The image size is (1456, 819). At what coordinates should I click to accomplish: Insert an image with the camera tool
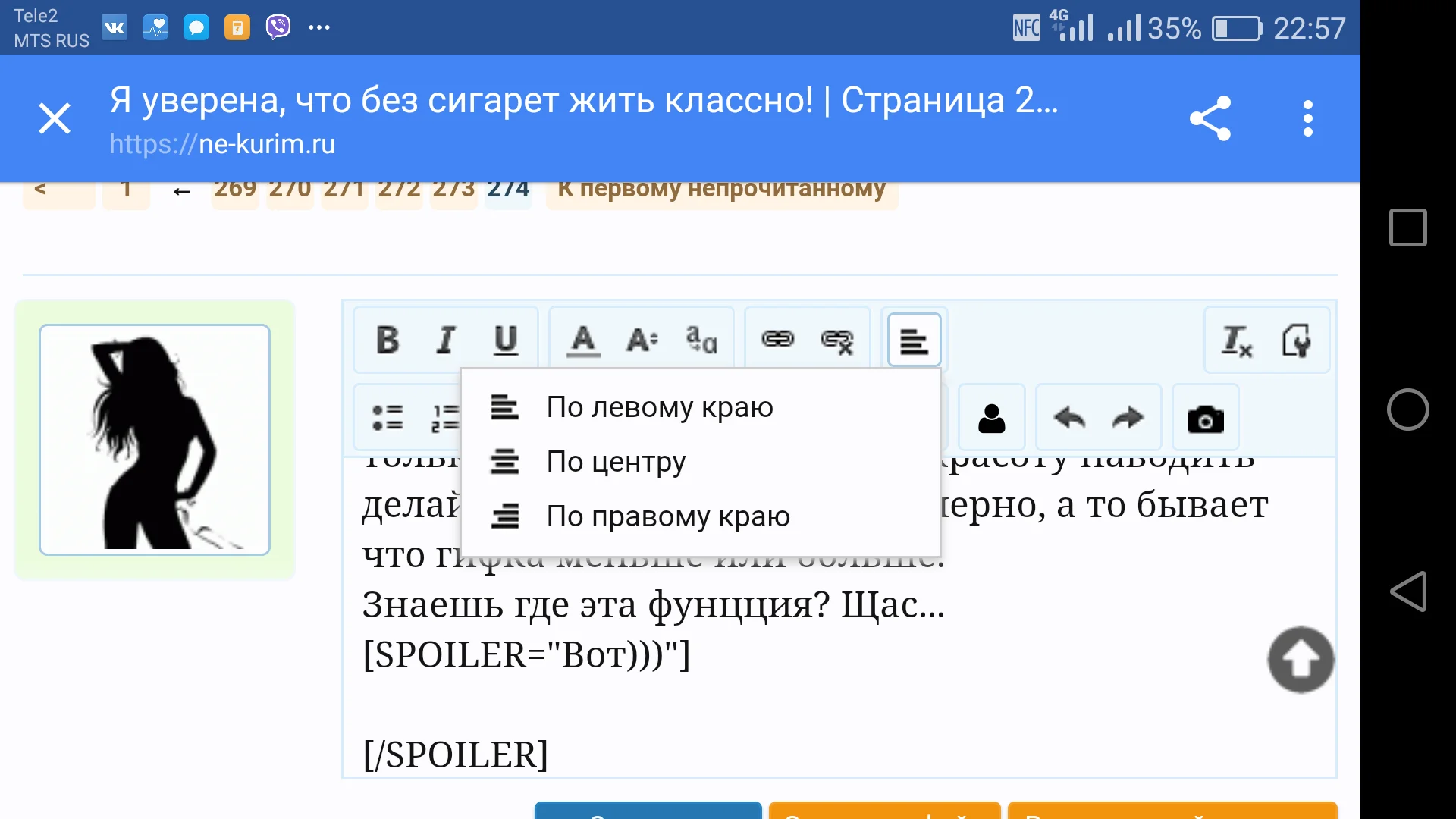coord(1206,418)
